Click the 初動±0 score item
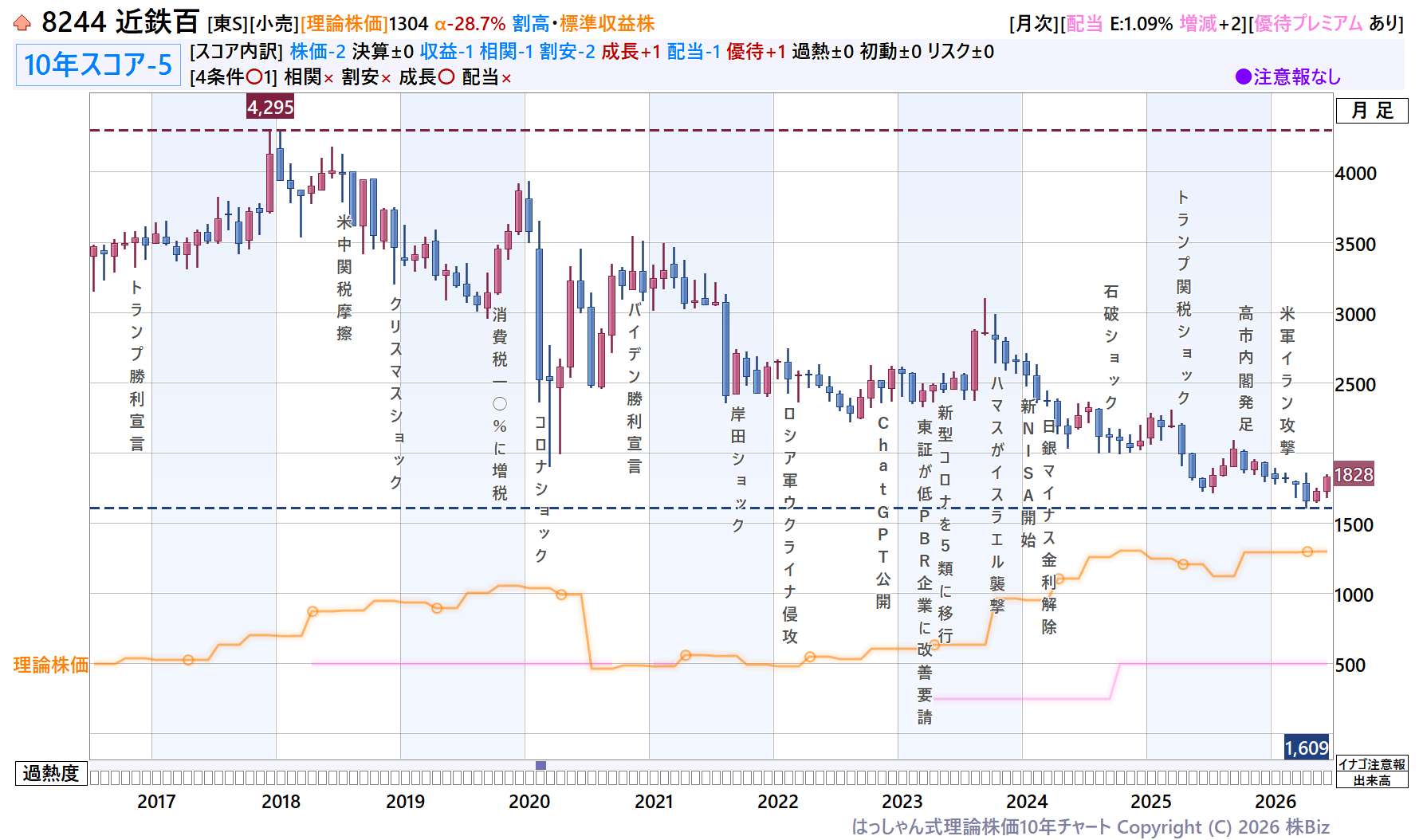Viewport: 1419px width, 840px height. coord(890,52)
